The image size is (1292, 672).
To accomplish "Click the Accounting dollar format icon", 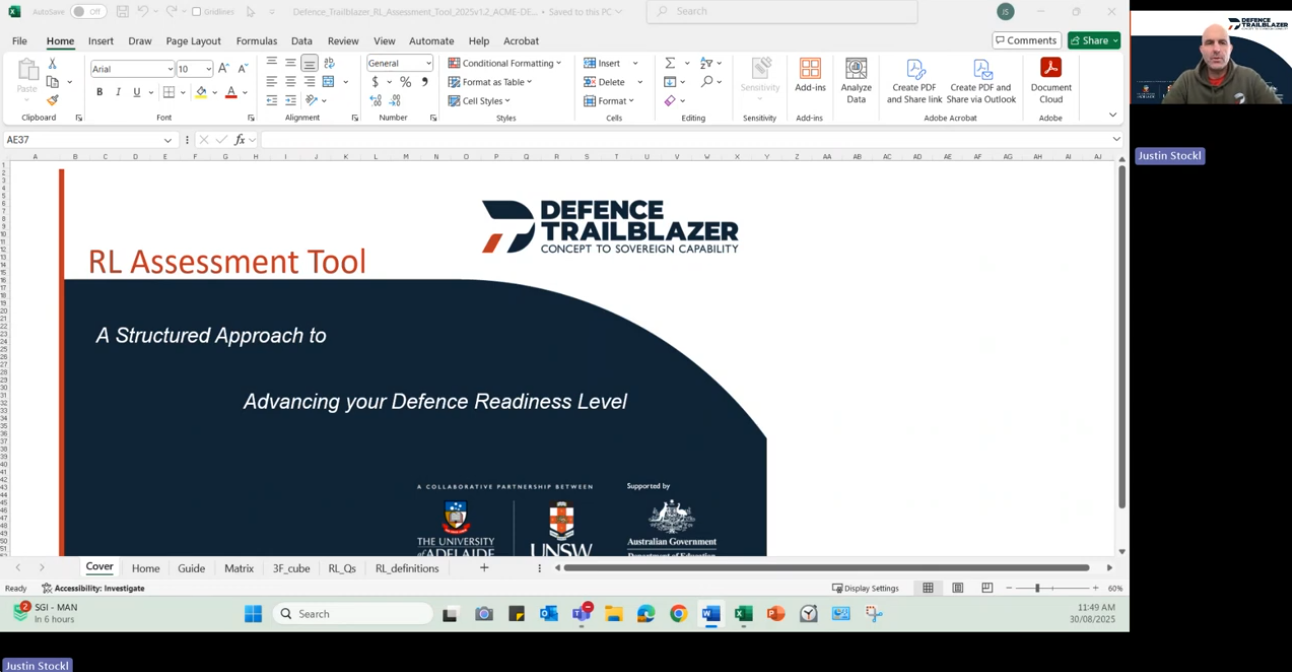I will pos(375,82).
